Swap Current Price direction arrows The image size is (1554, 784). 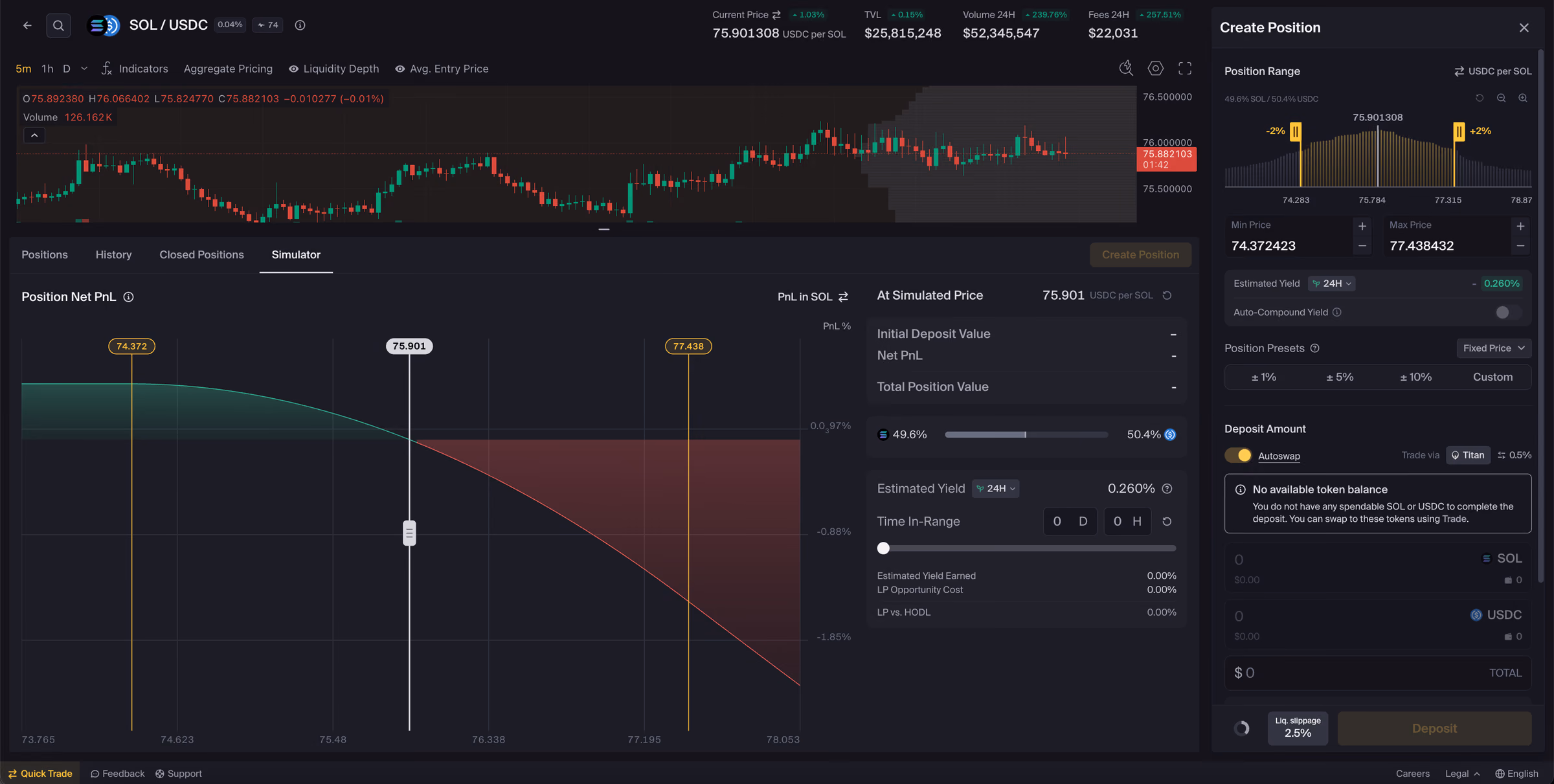(x=776, y=14)
